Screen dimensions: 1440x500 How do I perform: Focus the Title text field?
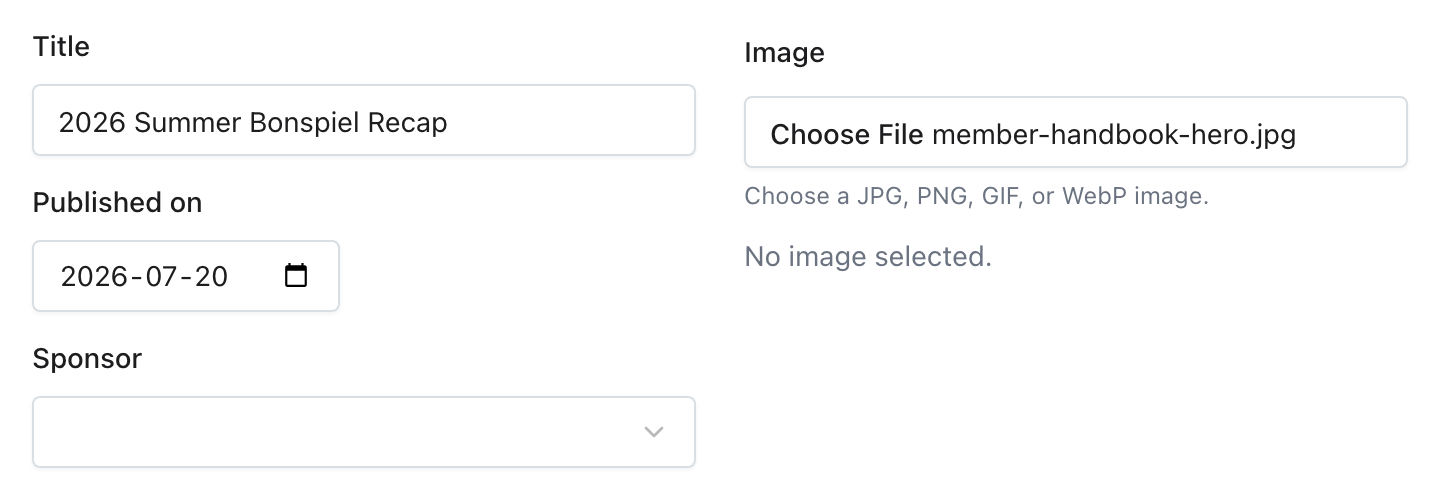364,120
